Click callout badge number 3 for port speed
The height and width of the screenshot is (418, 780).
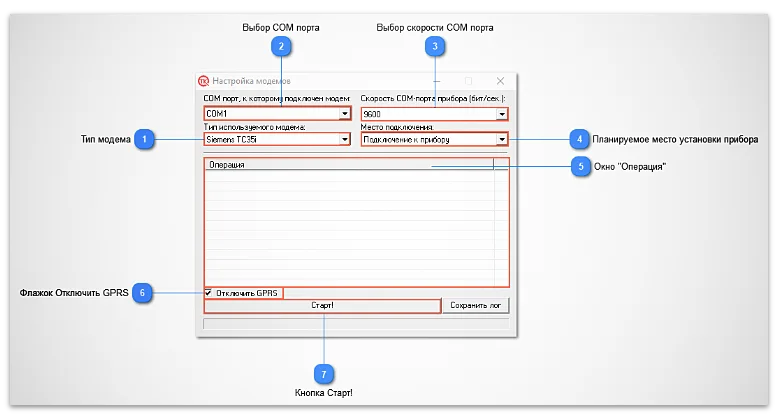pyautogui.click(x=434, y=46)
